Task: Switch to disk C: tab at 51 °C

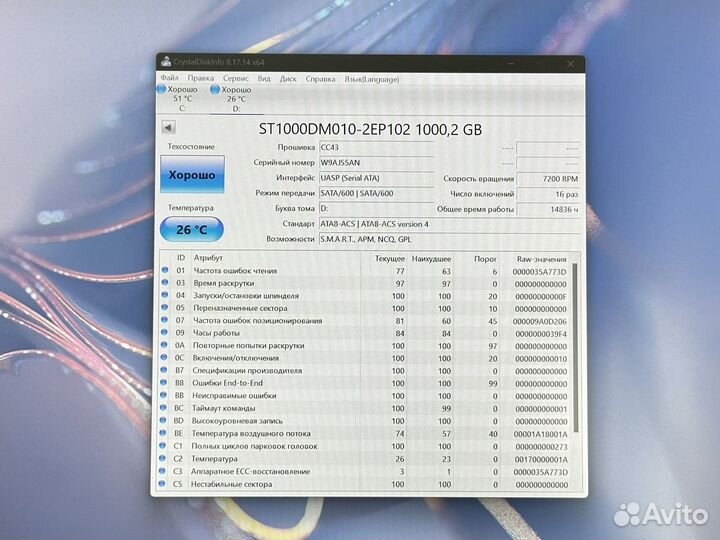Action: pyautogui.click(x=179, y=98)
